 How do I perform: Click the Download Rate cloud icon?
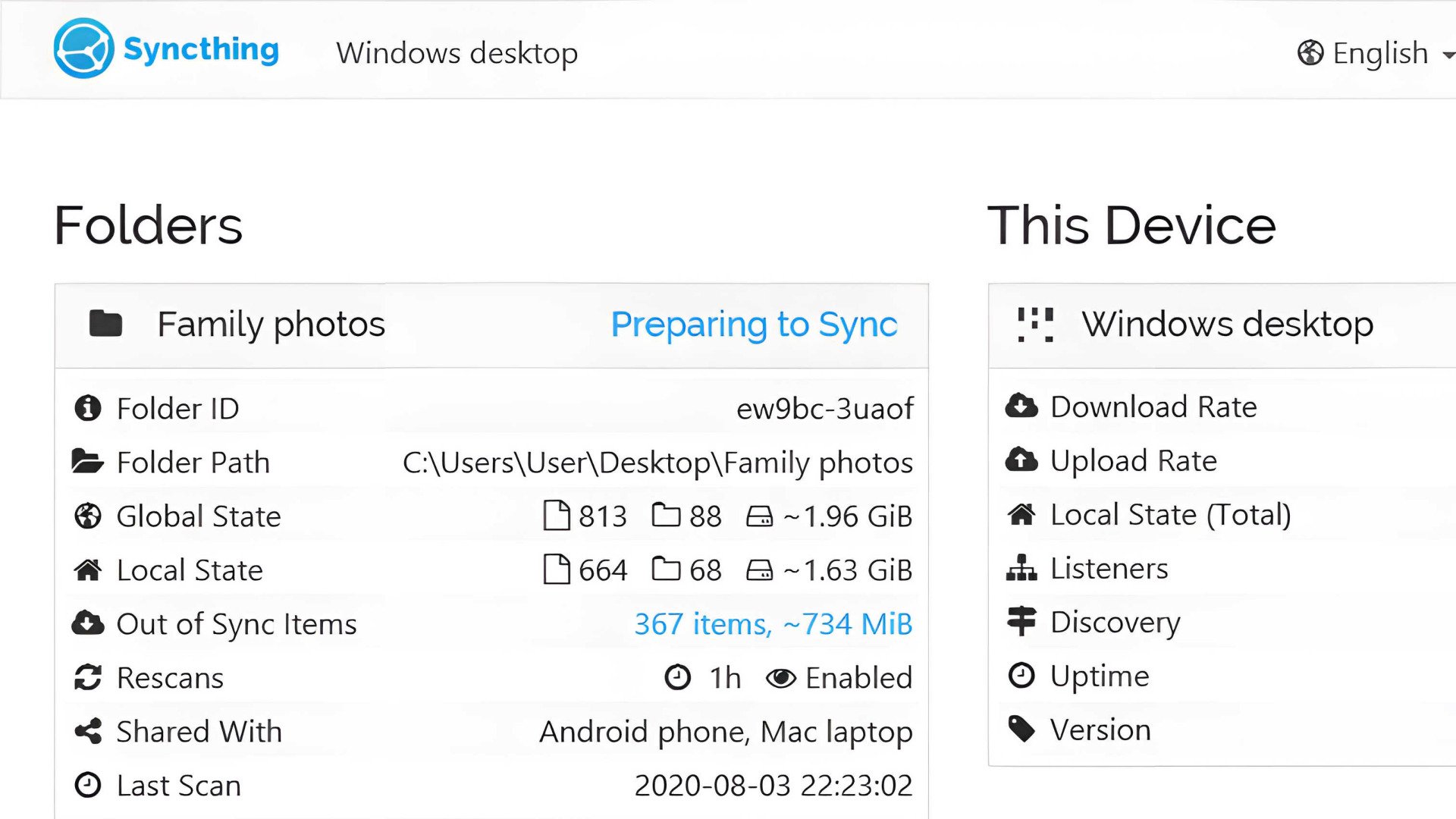click(1021, 406)
